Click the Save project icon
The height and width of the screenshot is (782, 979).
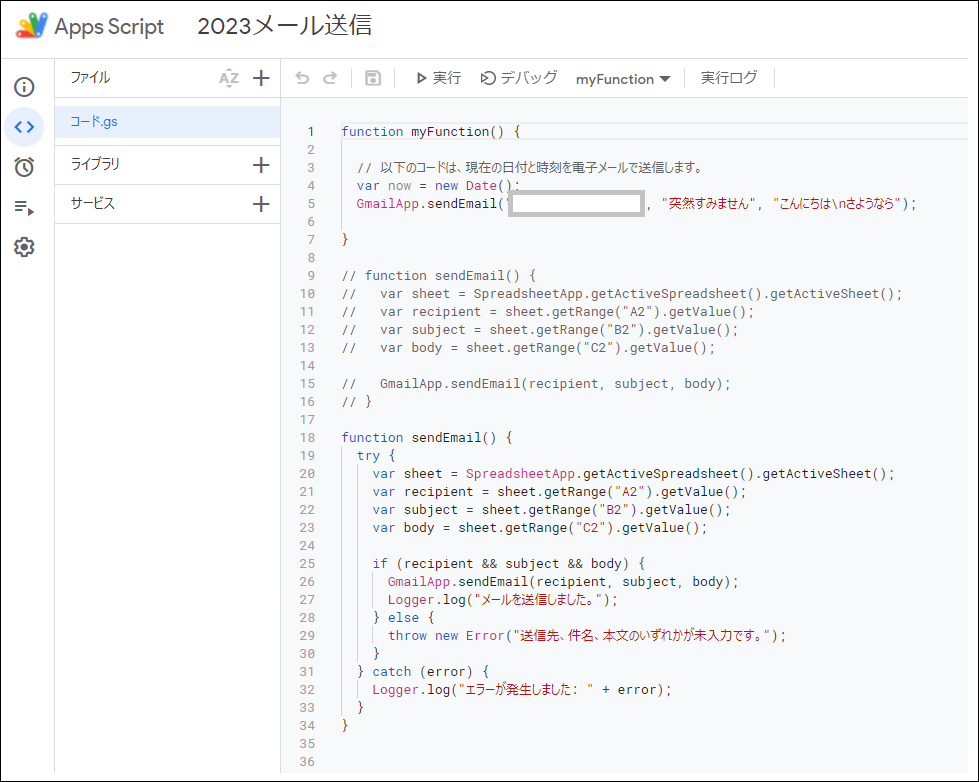[x=371, y=77]
